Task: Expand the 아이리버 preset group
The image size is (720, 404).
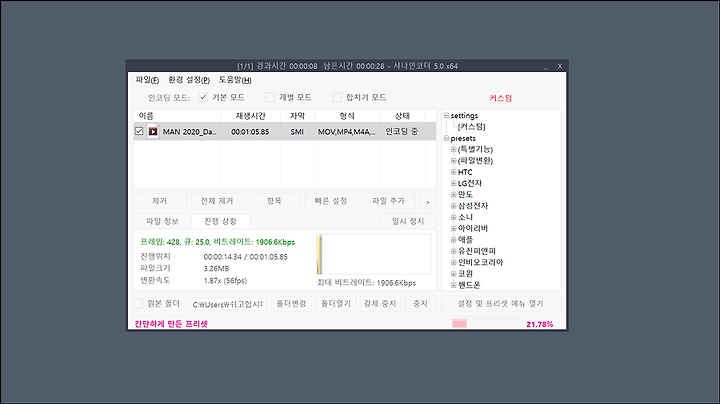Action: (x=453, y=228)
